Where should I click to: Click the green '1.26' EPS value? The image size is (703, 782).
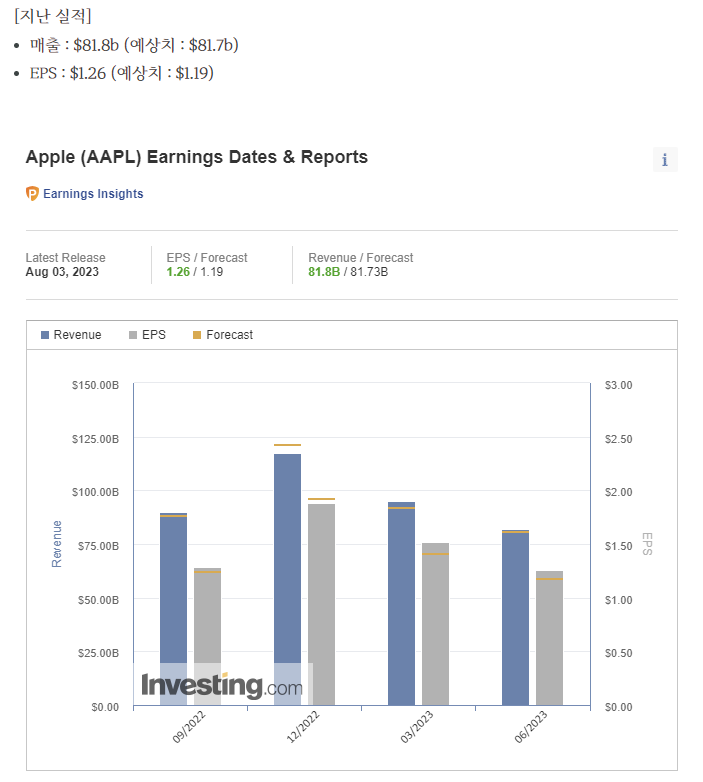click(178, 272)
